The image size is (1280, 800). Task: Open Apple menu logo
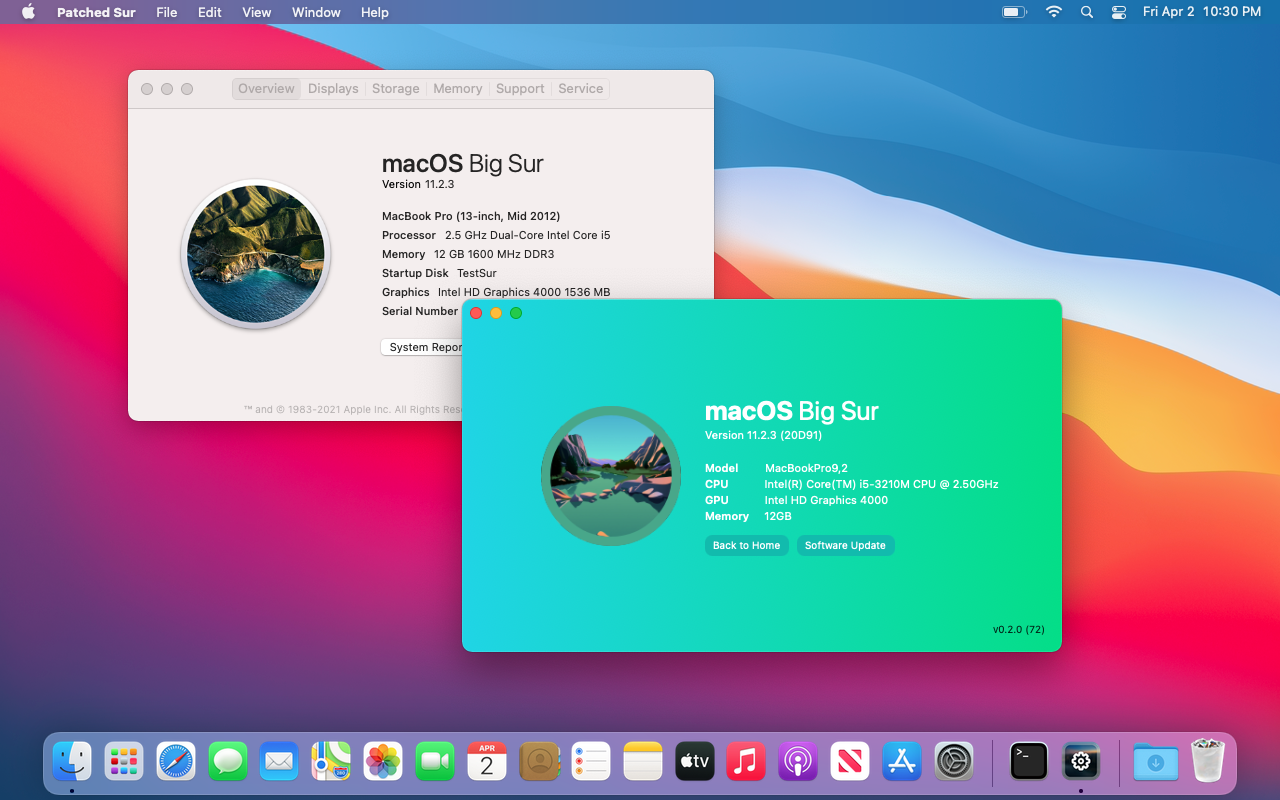pyautogui.click(x=28, y=12)
